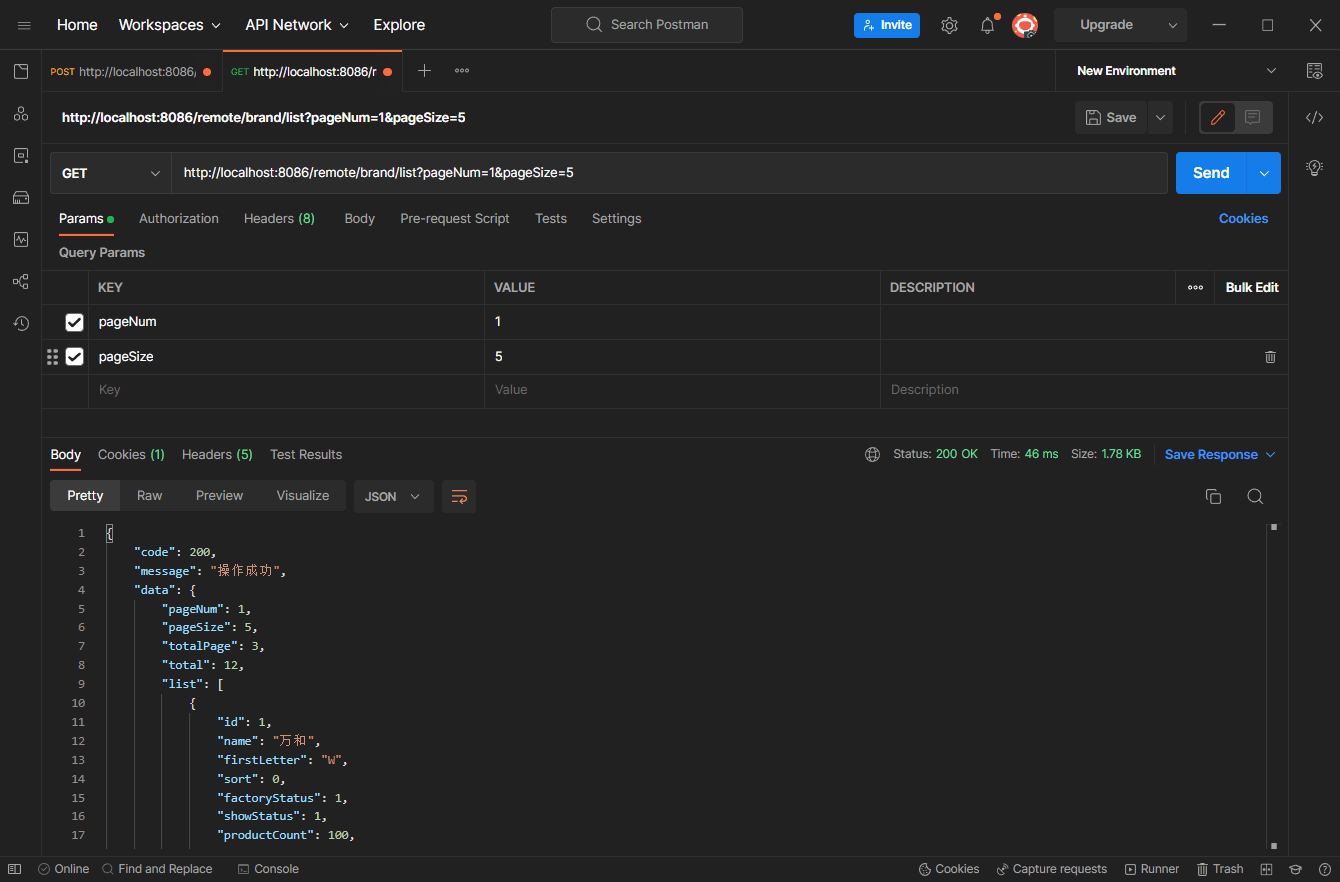Search within the response body
The width and height of the screenshot is (1340, 882).
(x=1255, y=496)
